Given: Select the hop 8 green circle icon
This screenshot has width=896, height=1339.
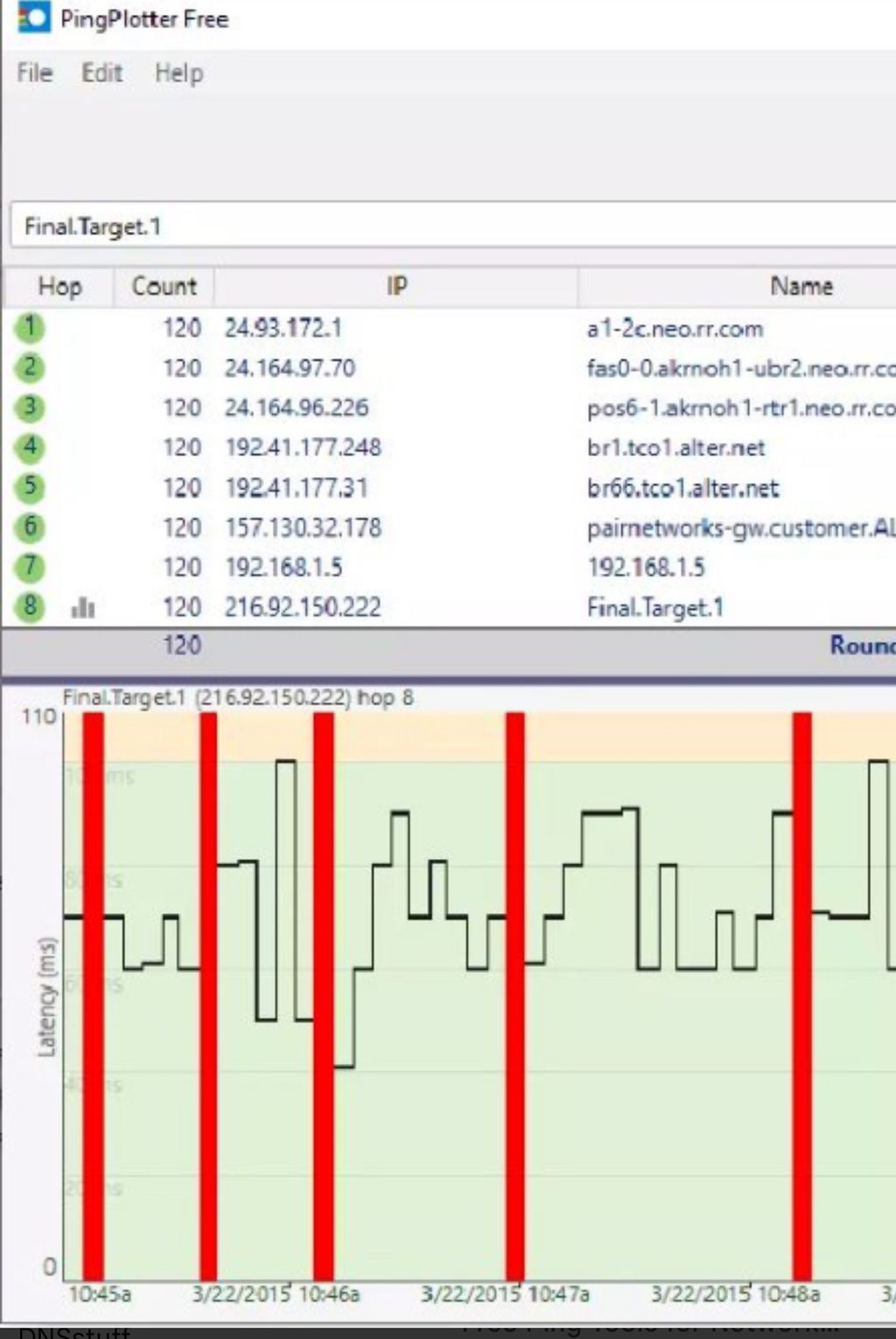Looking at the screenshot, I should pyautogui.click(x=30, y=606).
